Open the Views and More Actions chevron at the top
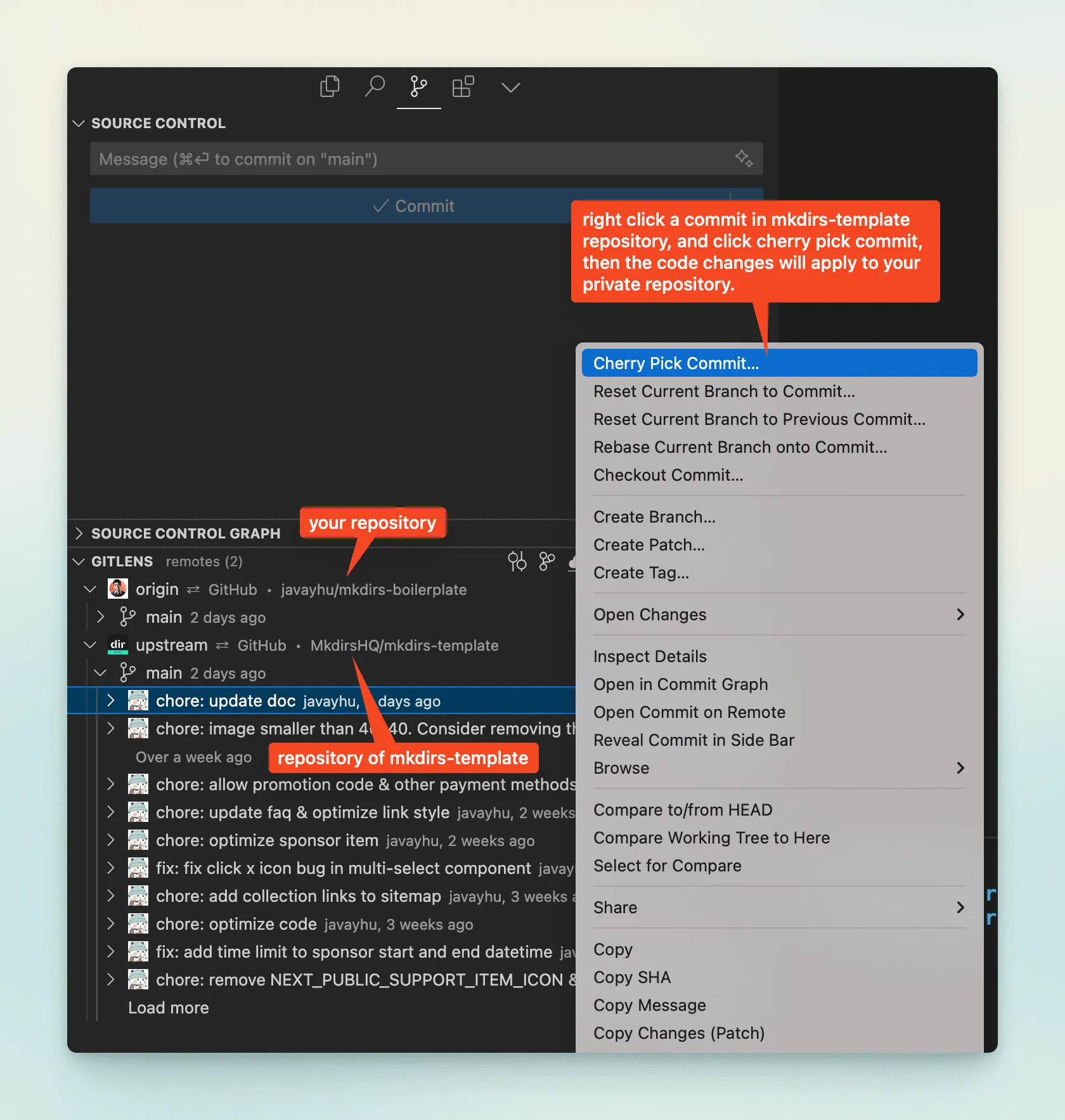The image size is (1065, 1120). click(510, 87)
